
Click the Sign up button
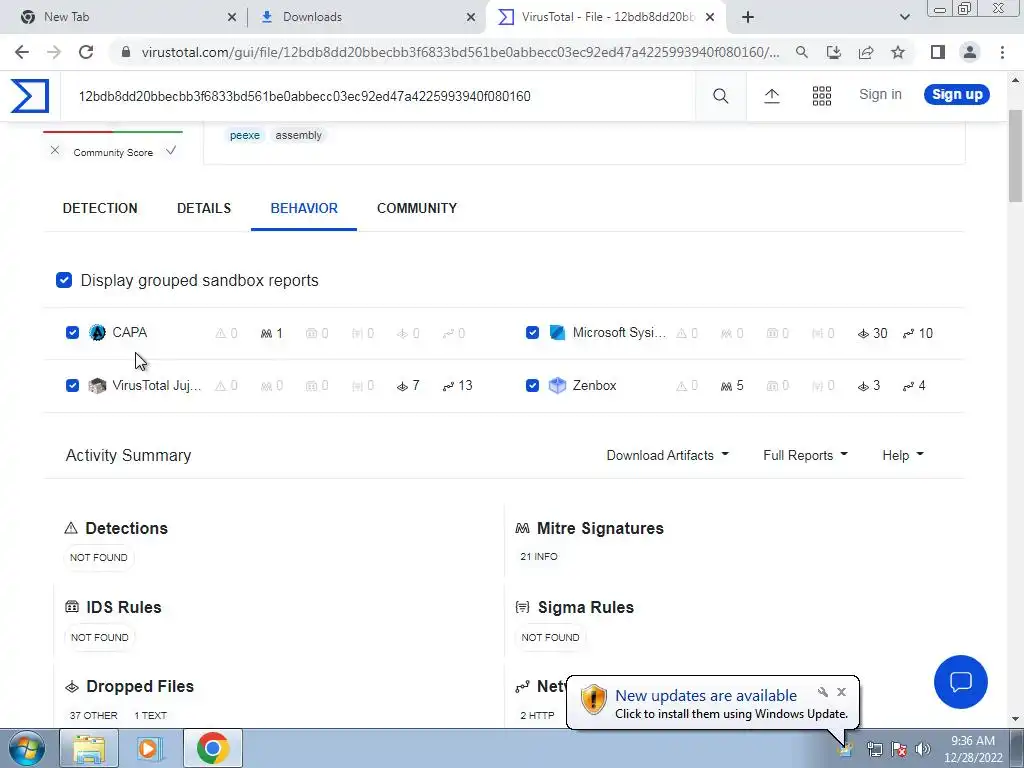coord(957,94)
